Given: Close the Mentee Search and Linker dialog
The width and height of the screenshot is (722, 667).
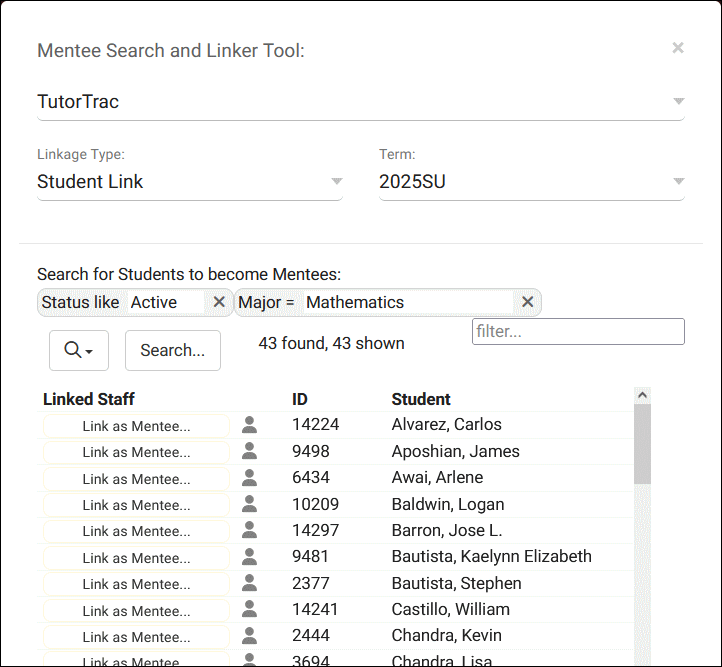Looking at the screenshot, I should [x=678, y=48].
